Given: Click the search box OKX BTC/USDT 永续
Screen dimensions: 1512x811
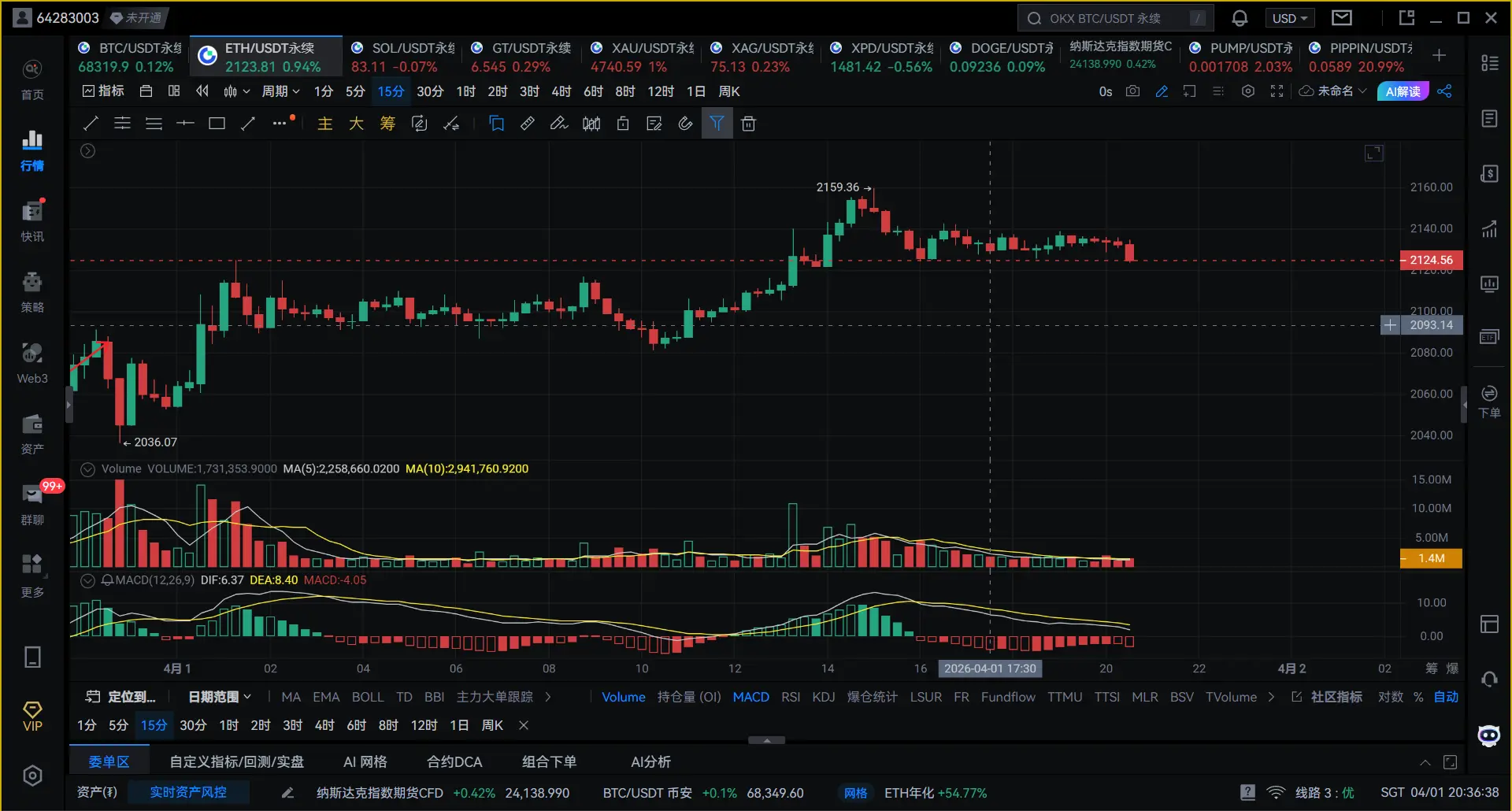Looking at the screenshot, I should click(1115, 18).
